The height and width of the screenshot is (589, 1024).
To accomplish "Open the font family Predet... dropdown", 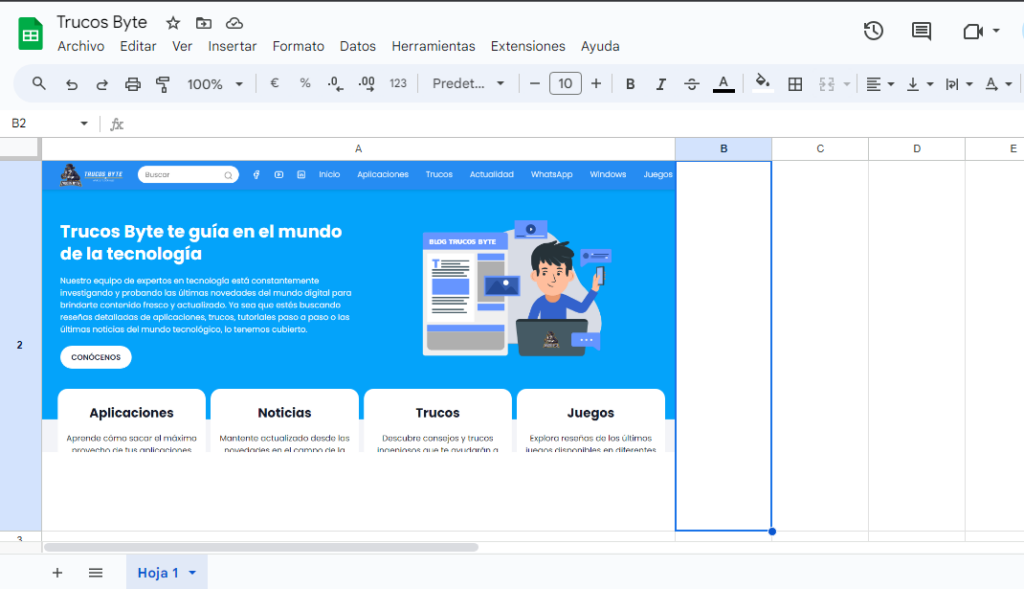I will [x=468, y=84].
